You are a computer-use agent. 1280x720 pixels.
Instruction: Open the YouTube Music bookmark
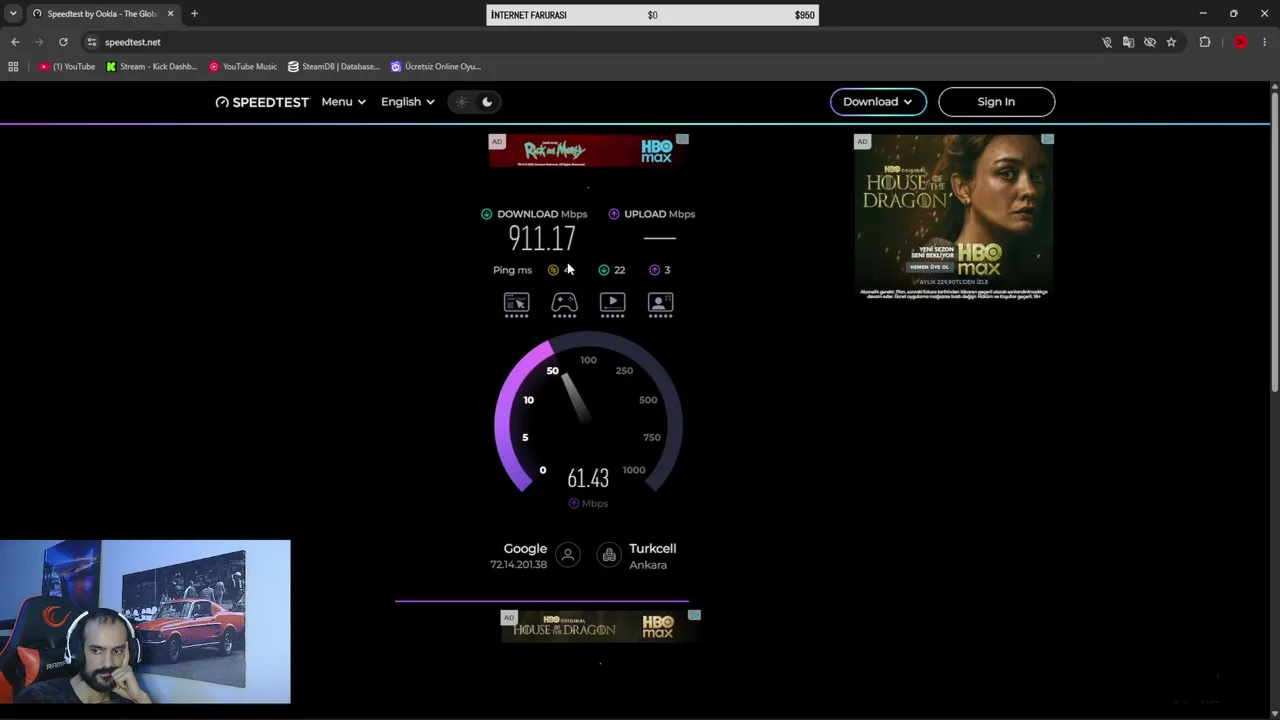pyautogui.click(x=243, y=67)
